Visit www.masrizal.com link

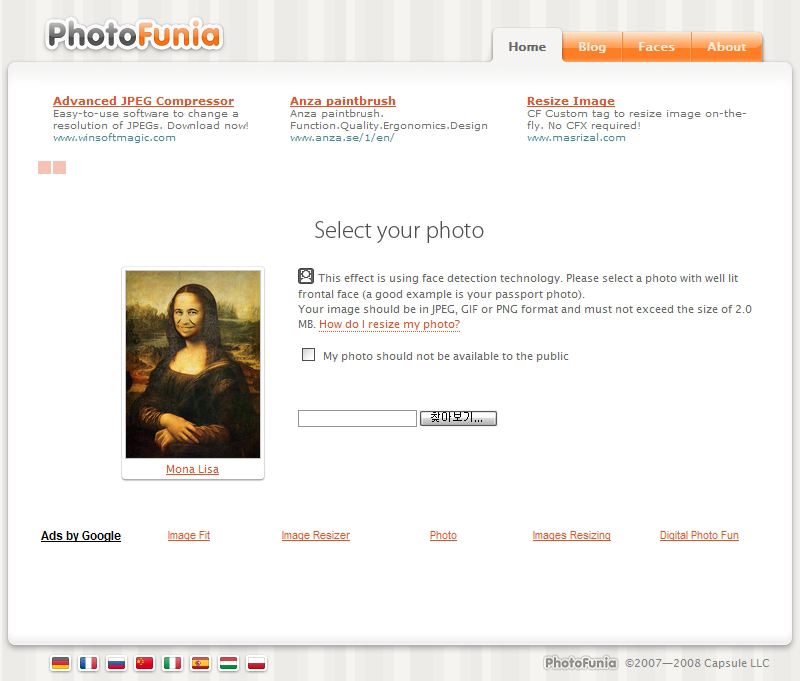(x=576, y=138)
